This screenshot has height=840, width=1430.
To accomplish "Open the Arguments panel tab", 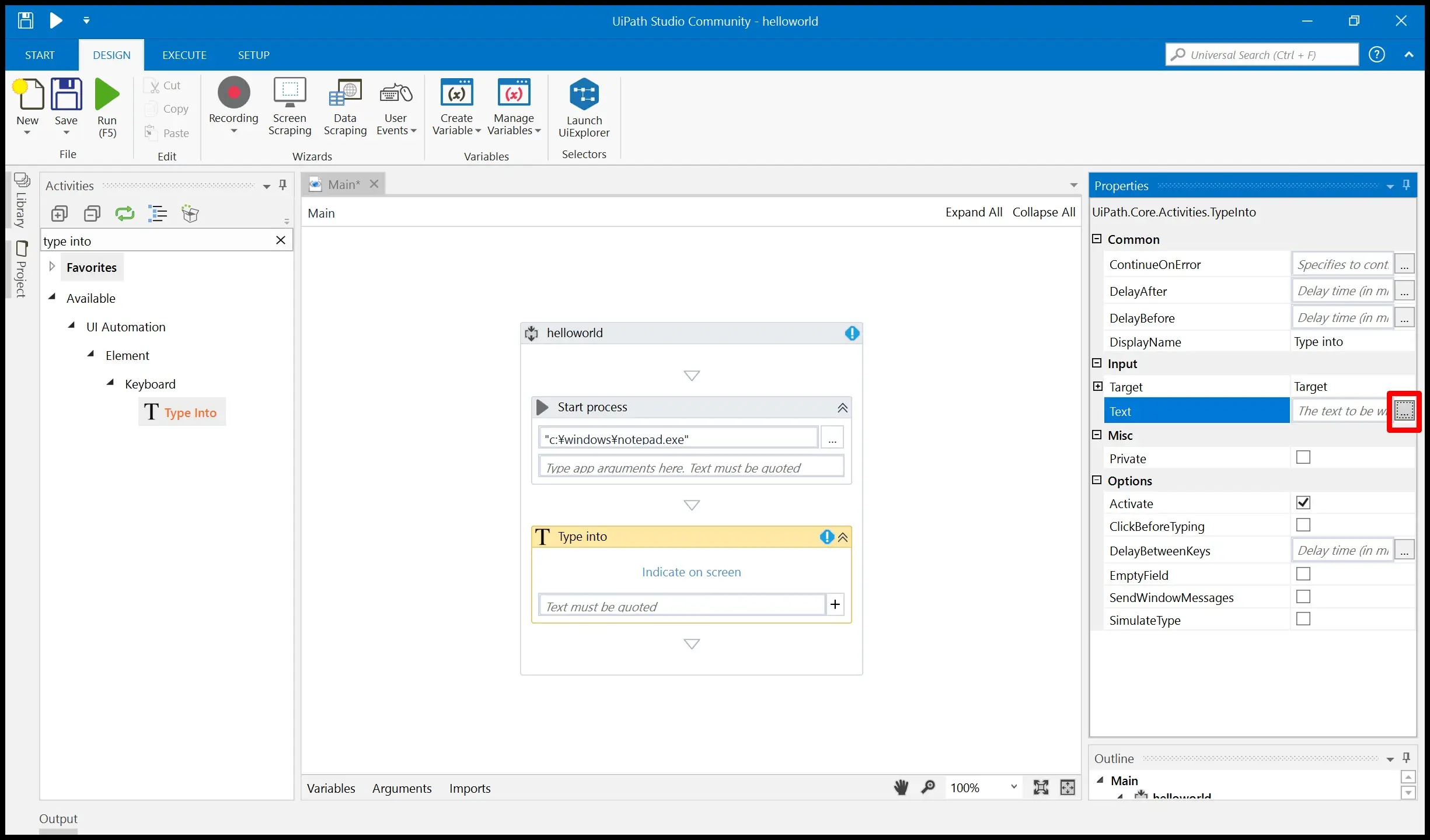I will [402, 788].
